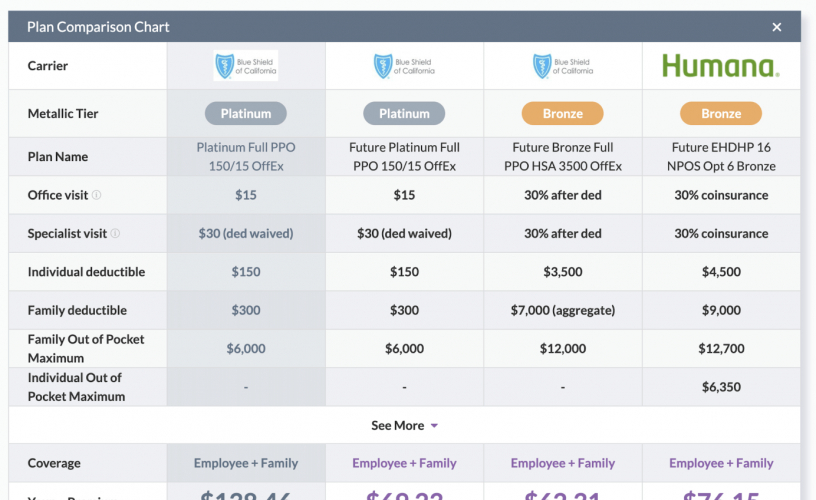Click Employee + Family coverage for Platinum Full PPO
This screenshot has width=816, height=500.
click(246, 463)
